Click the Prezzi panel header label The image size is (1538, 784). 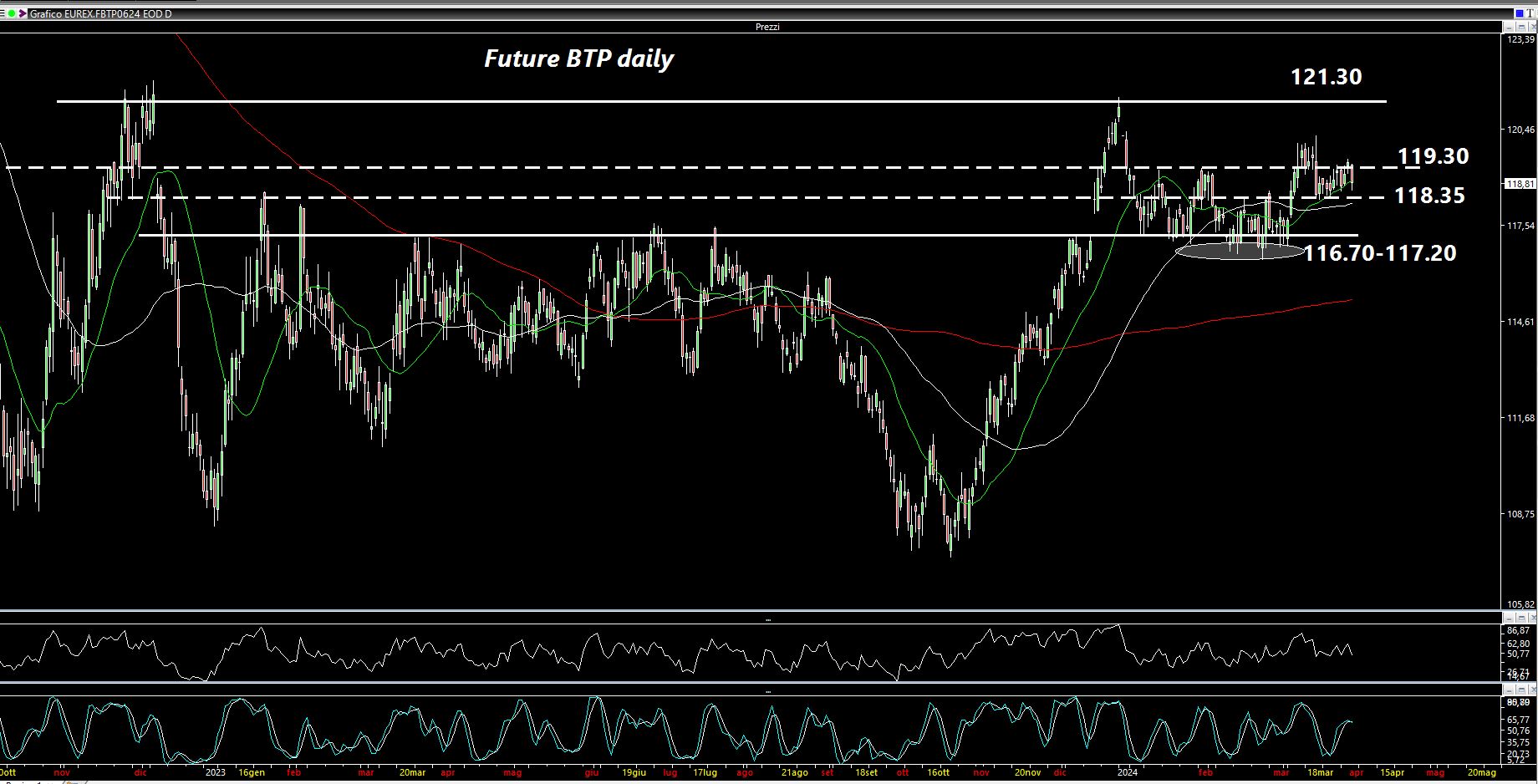click(767, 27)
